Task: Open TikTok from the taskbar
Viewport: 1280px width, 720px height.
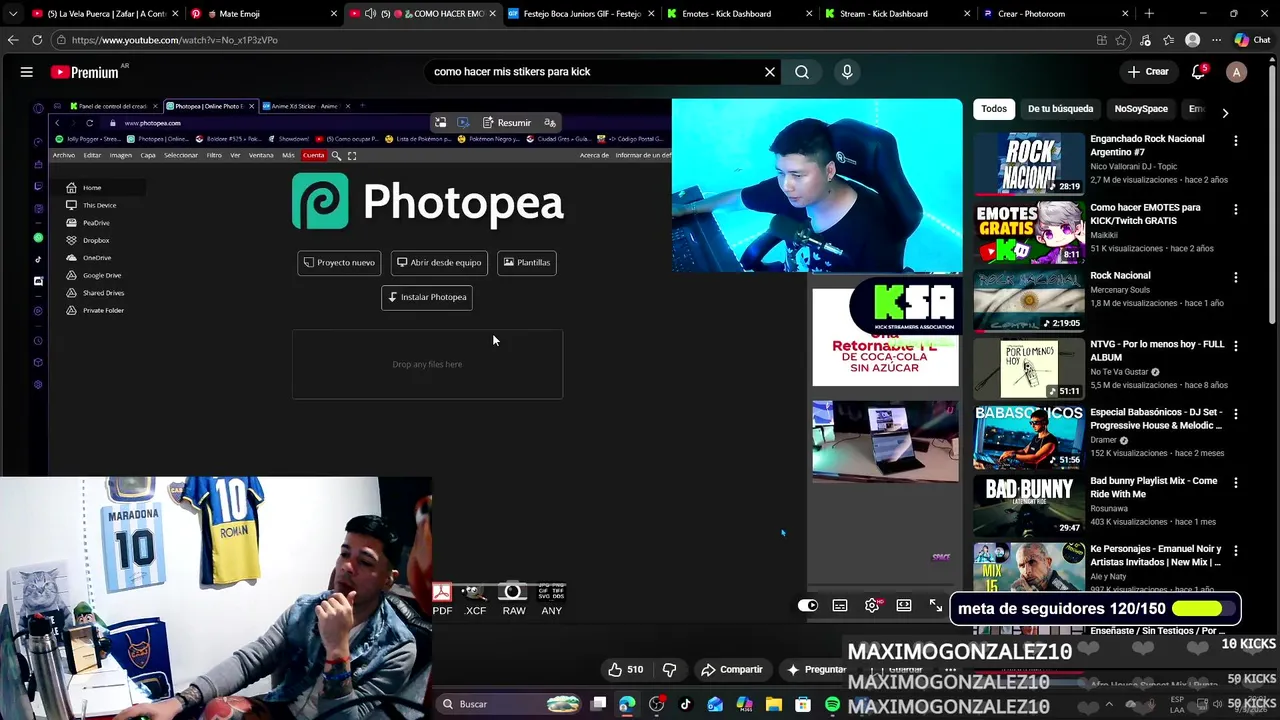Action: [685, 704]
